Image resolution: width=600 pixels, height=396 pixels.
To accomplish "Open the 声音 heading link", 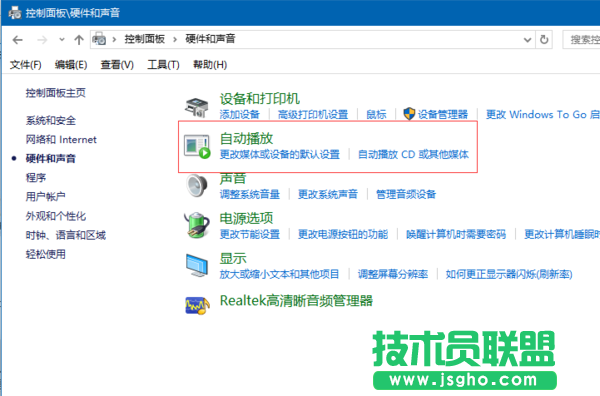I will tap(233, 178).
